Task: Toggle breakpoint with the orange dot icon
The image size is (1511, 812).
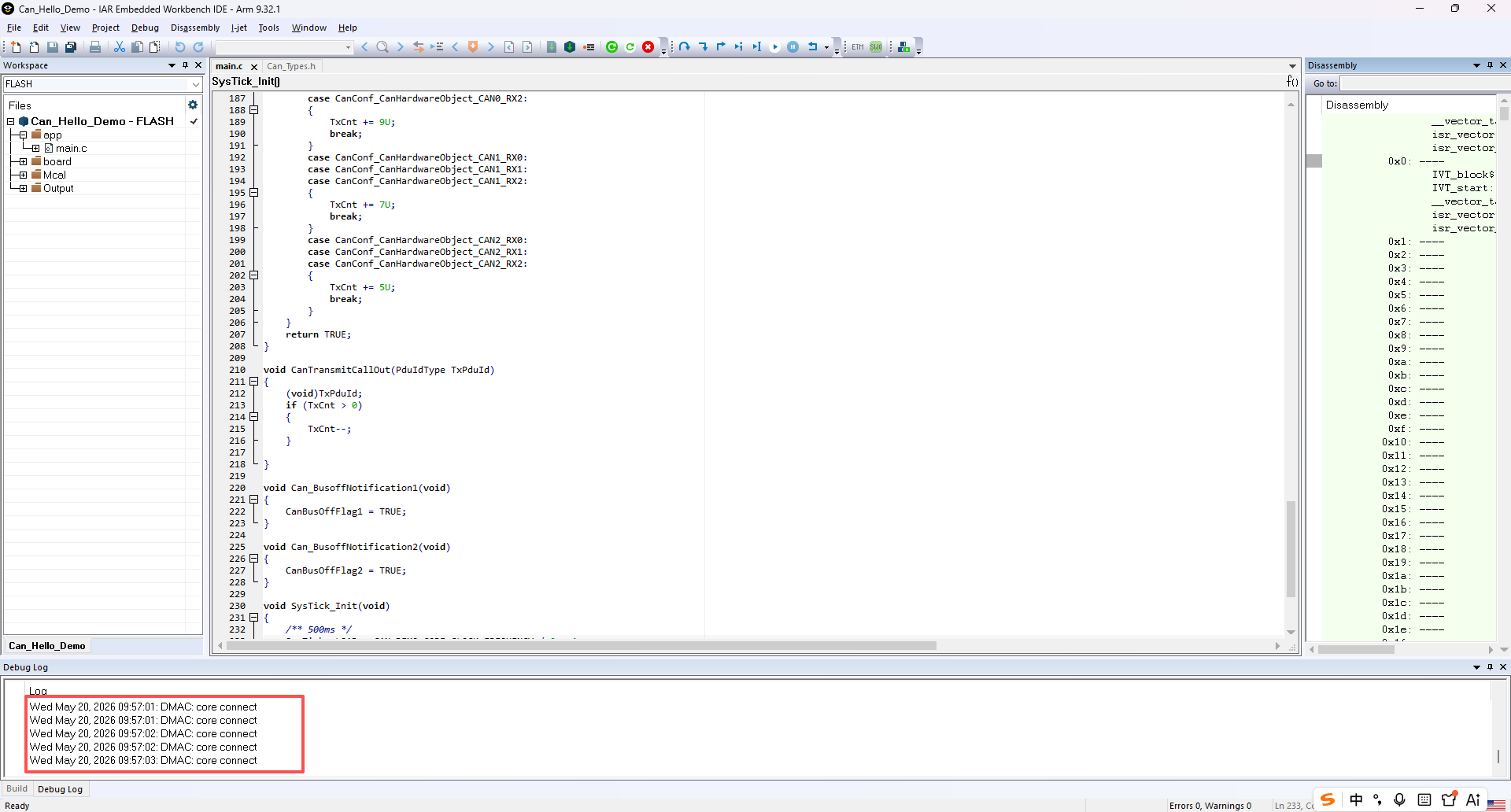Action: coord(588,47)
